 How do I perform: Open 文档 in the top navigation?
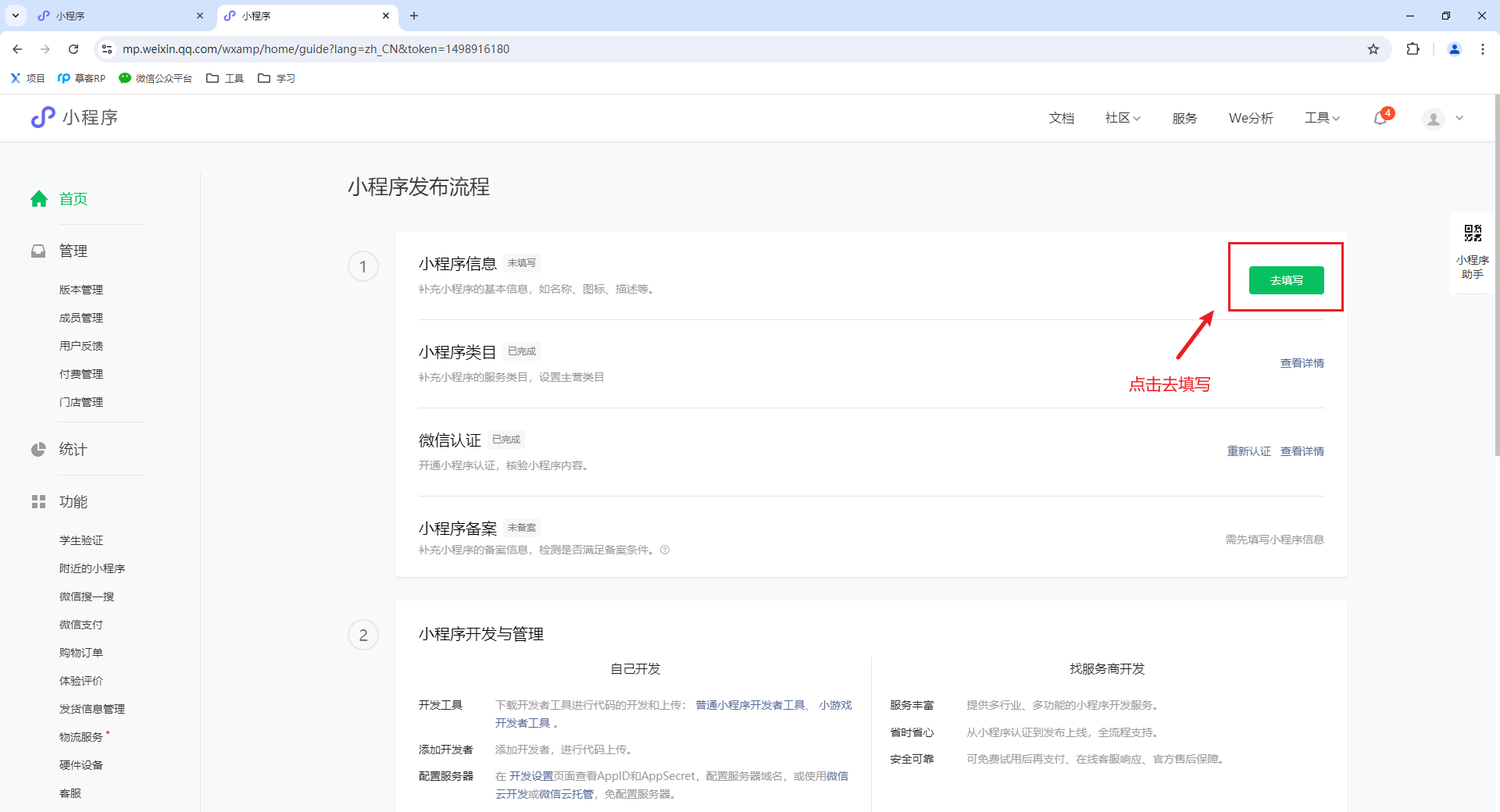[x=1062, y=119]
